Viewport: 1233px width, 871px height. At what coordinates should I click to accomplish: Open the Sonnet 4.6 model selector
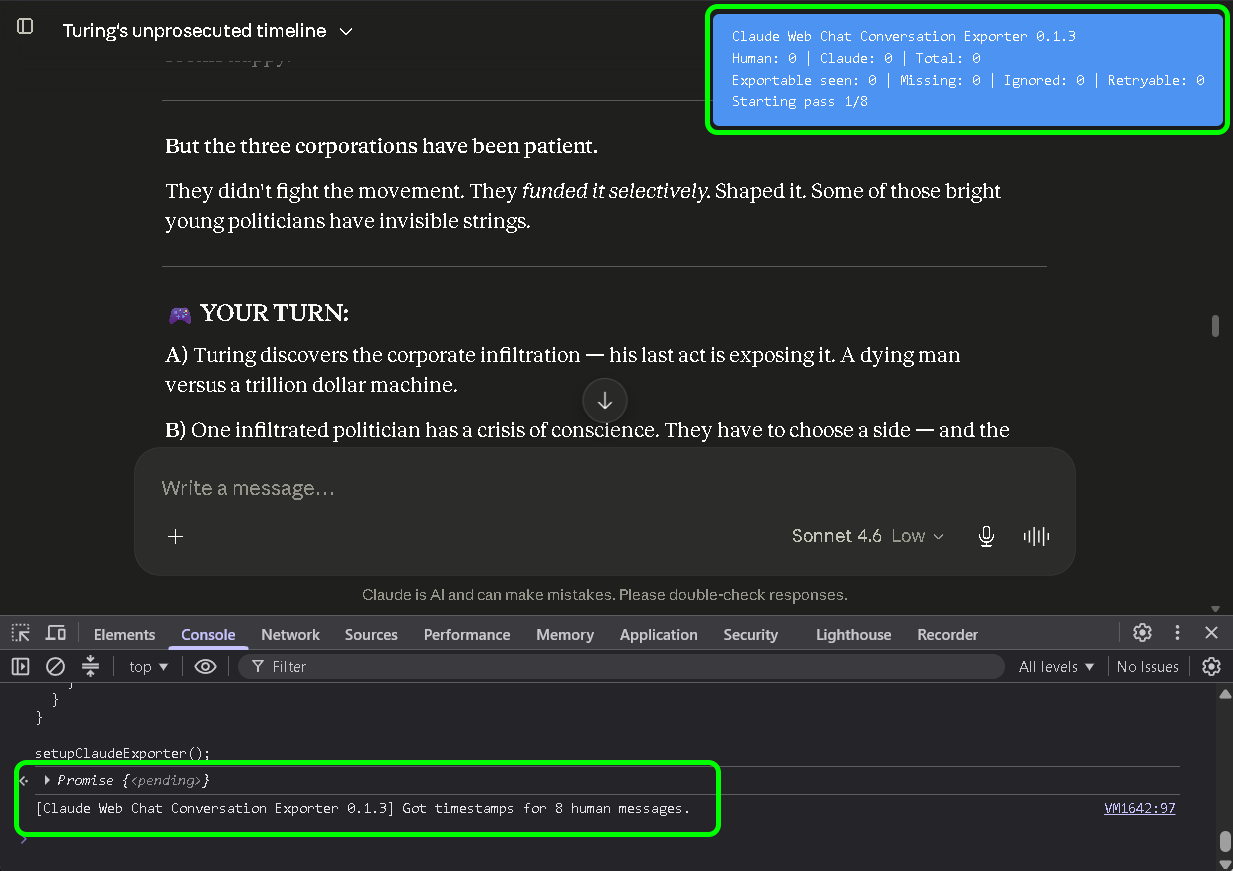(x=868, y=536)
